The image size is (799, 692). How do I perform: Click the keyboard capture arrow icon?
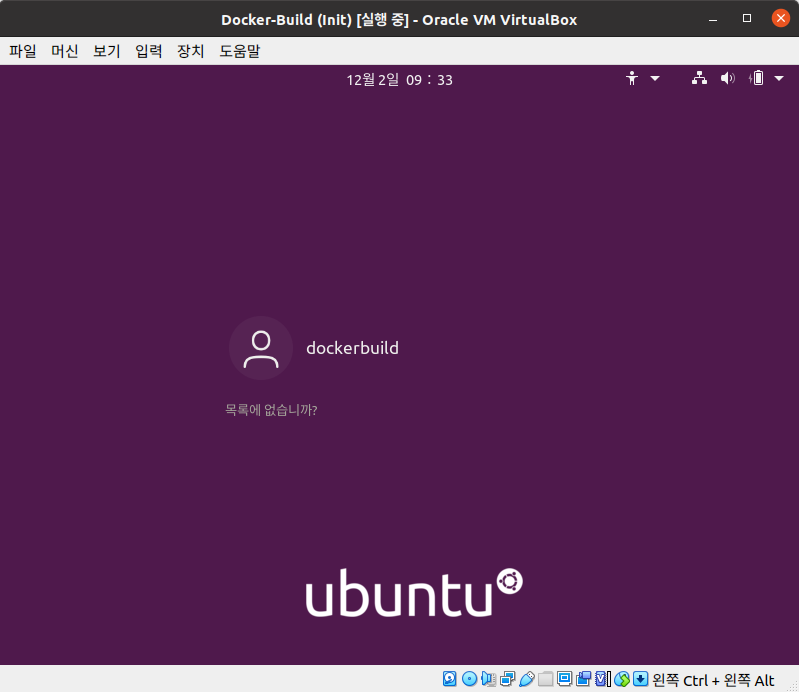pos(641,679)
